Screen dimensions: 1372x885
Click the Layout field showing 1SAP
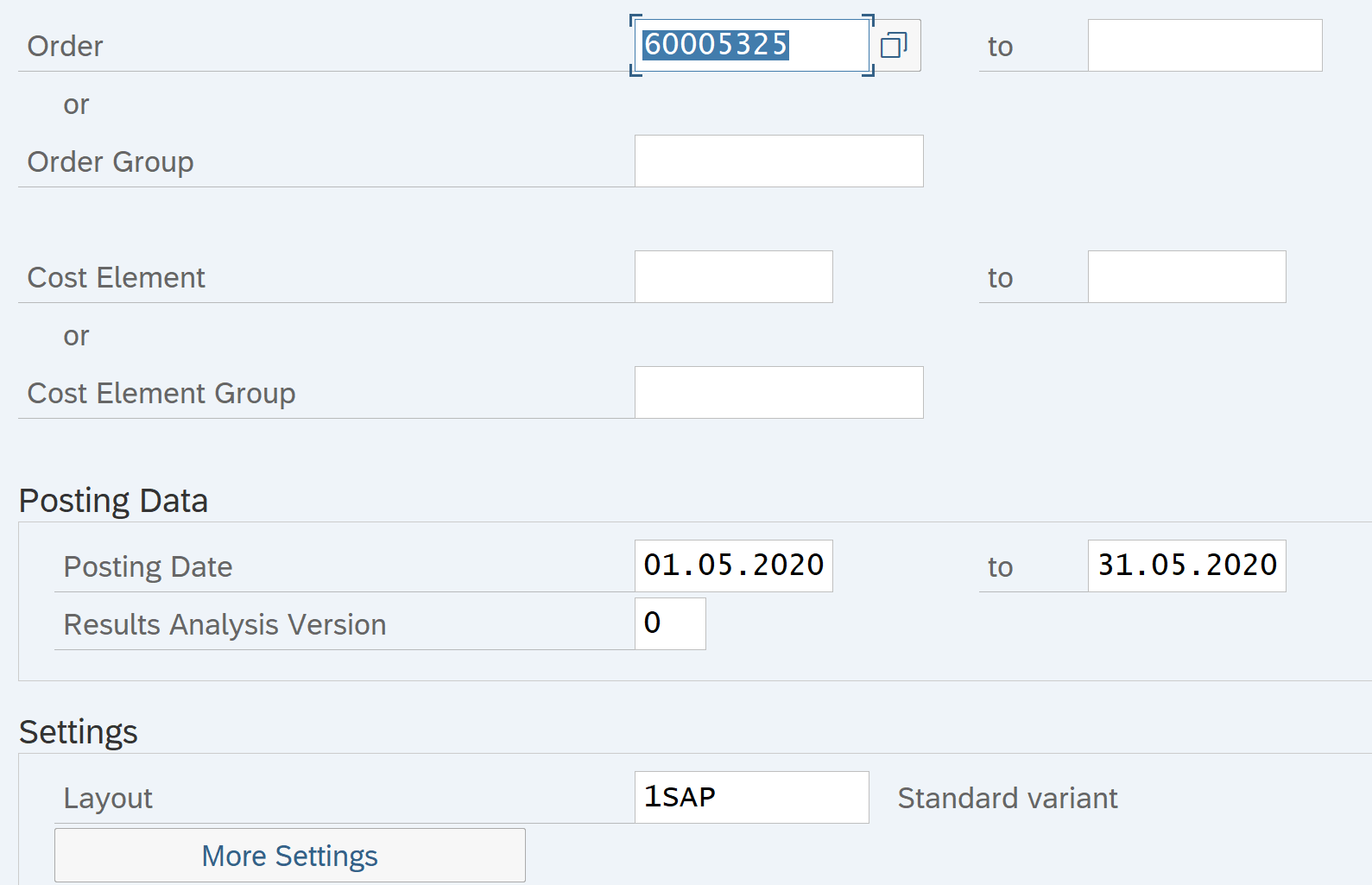750,797
